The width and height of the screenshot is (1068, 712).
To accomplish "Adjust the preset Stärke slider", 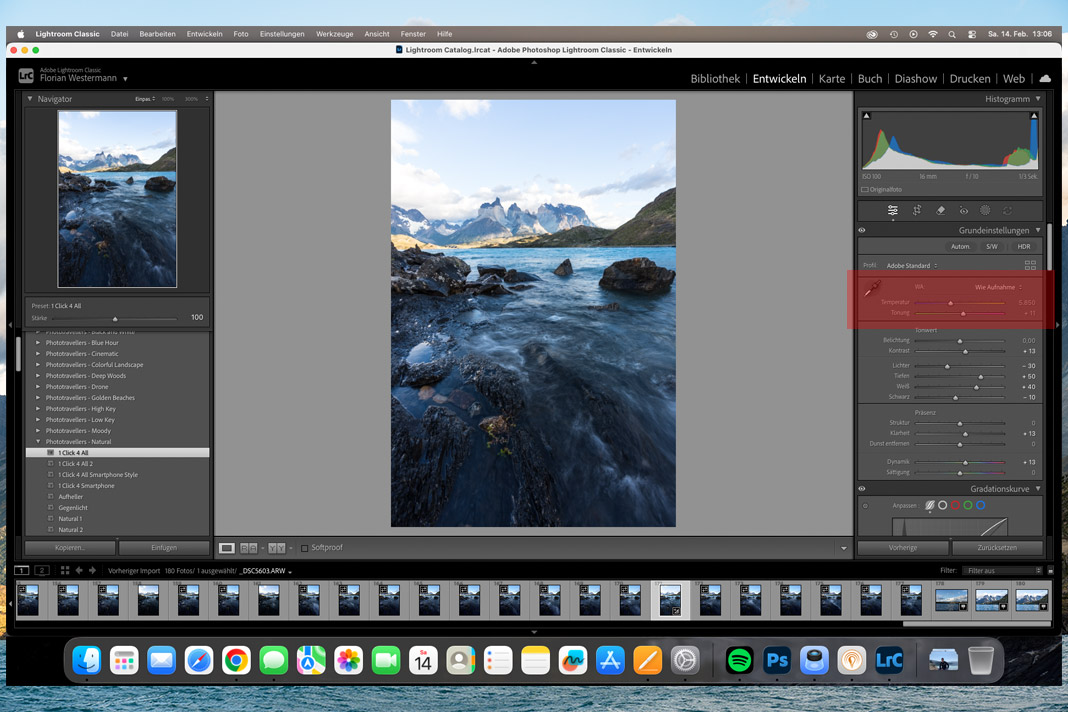I will [115, 319].
